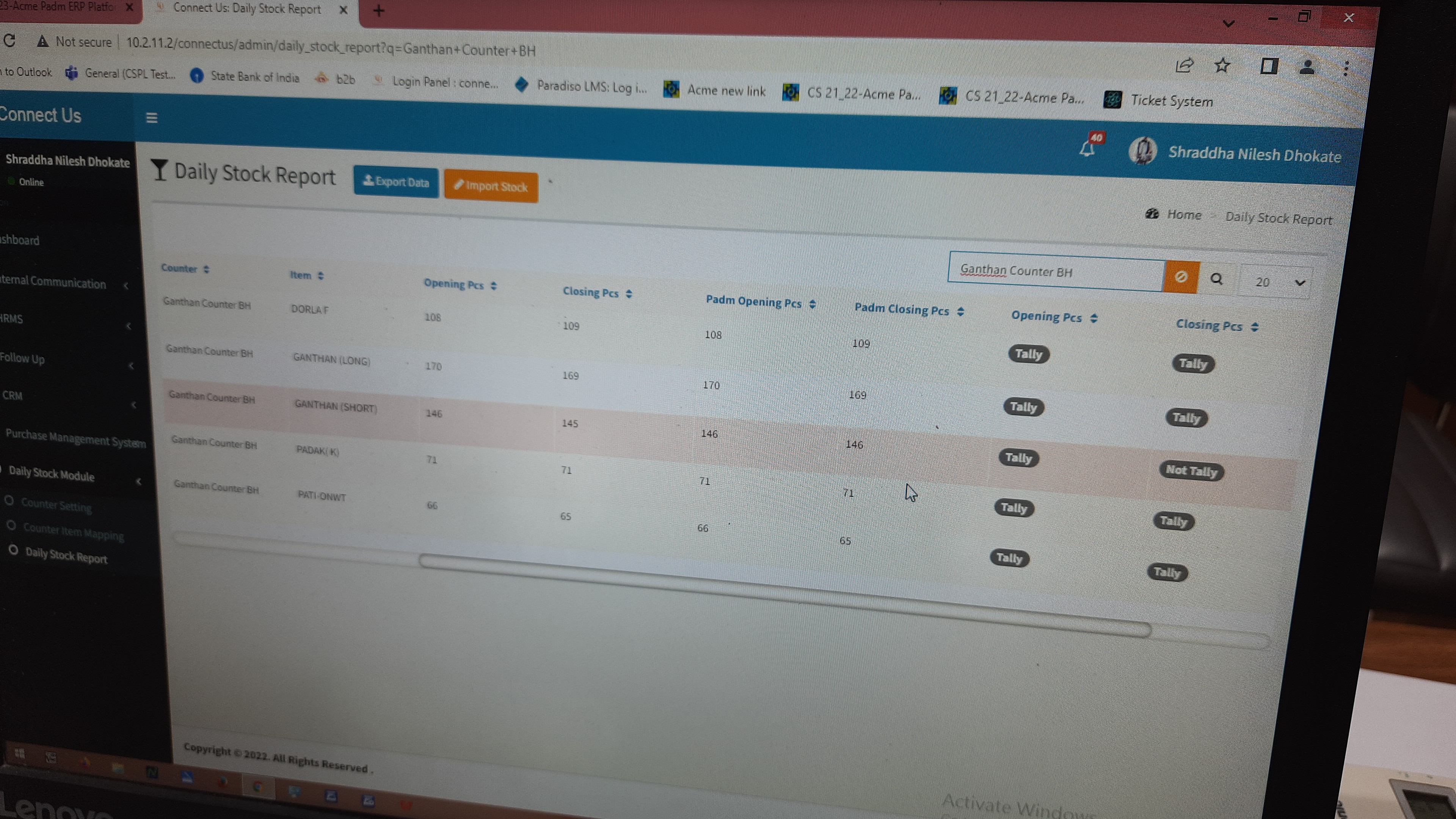Viewport: 1456px width, 819px height.
Task: Click closing Tally badge for PATI-ONWT
Action: pyautogui.click(x=1167, y=573)
